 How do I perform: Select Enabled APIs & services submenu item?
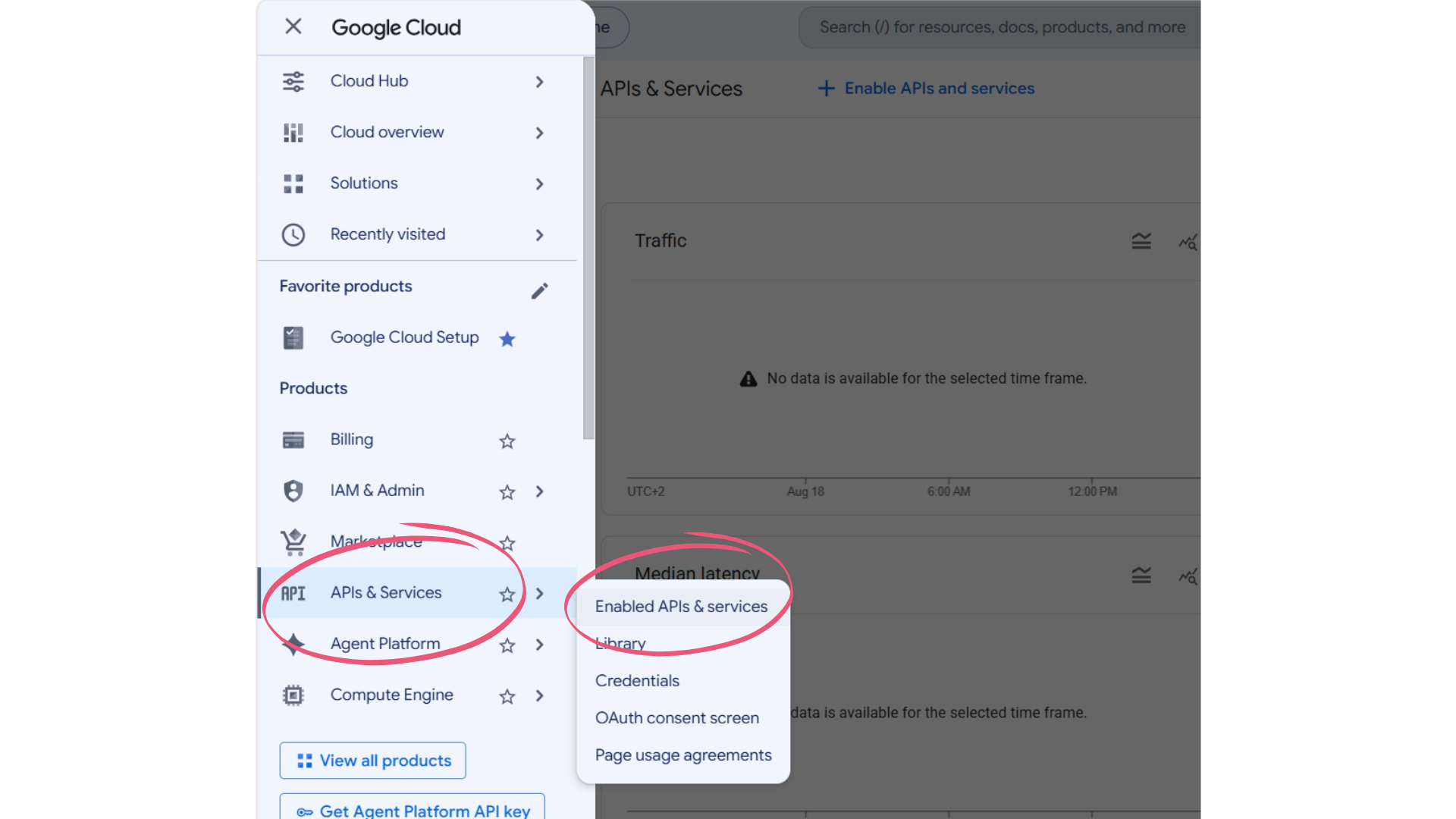683,607
